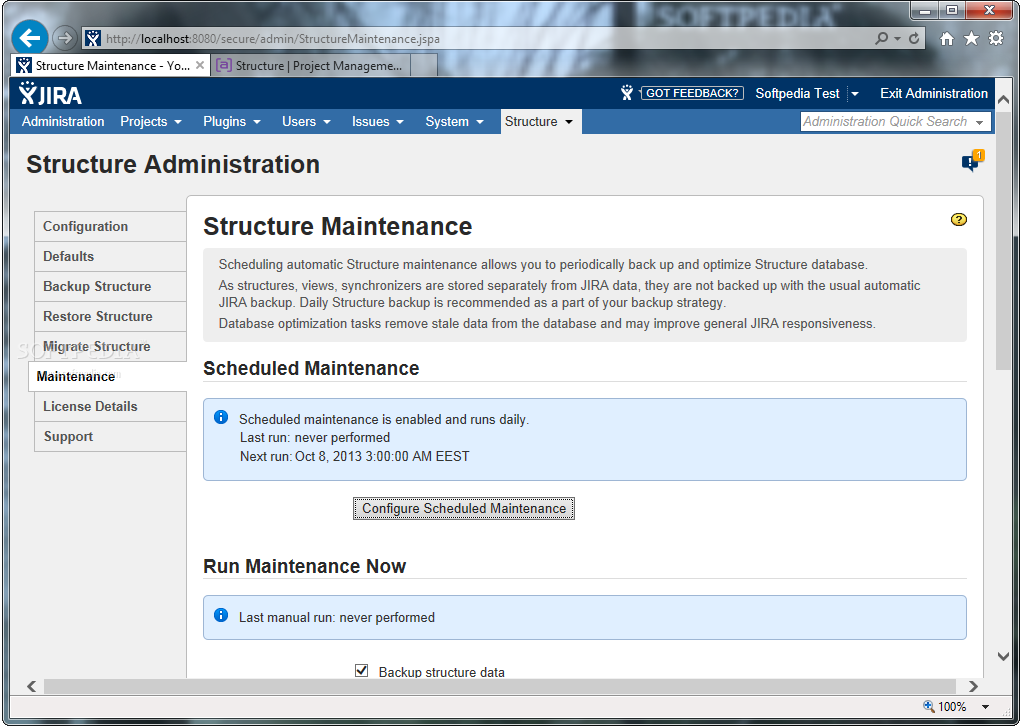Click the 'Scheduled Maintenance' heading
Image resolution: width=1020 pixels, height=726 pixels.
[x=311, y=368]
